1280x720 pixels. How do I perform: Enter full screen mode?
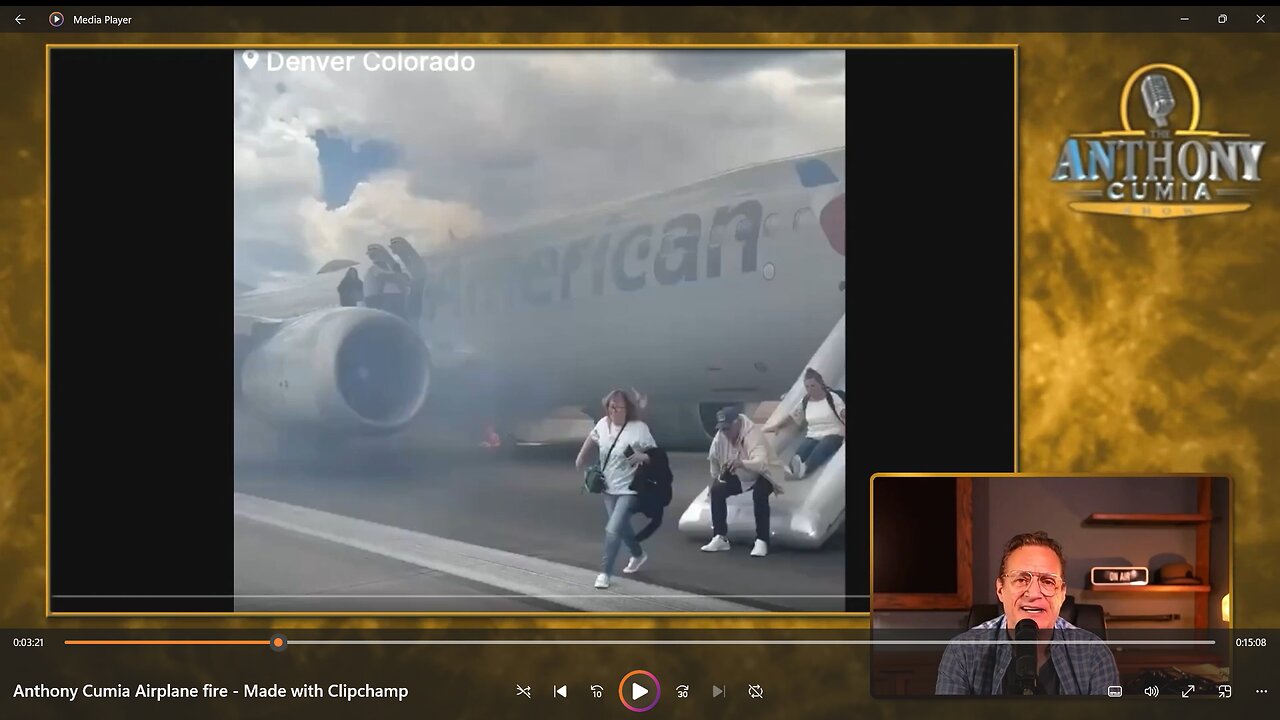click(x=1188, y=691)
